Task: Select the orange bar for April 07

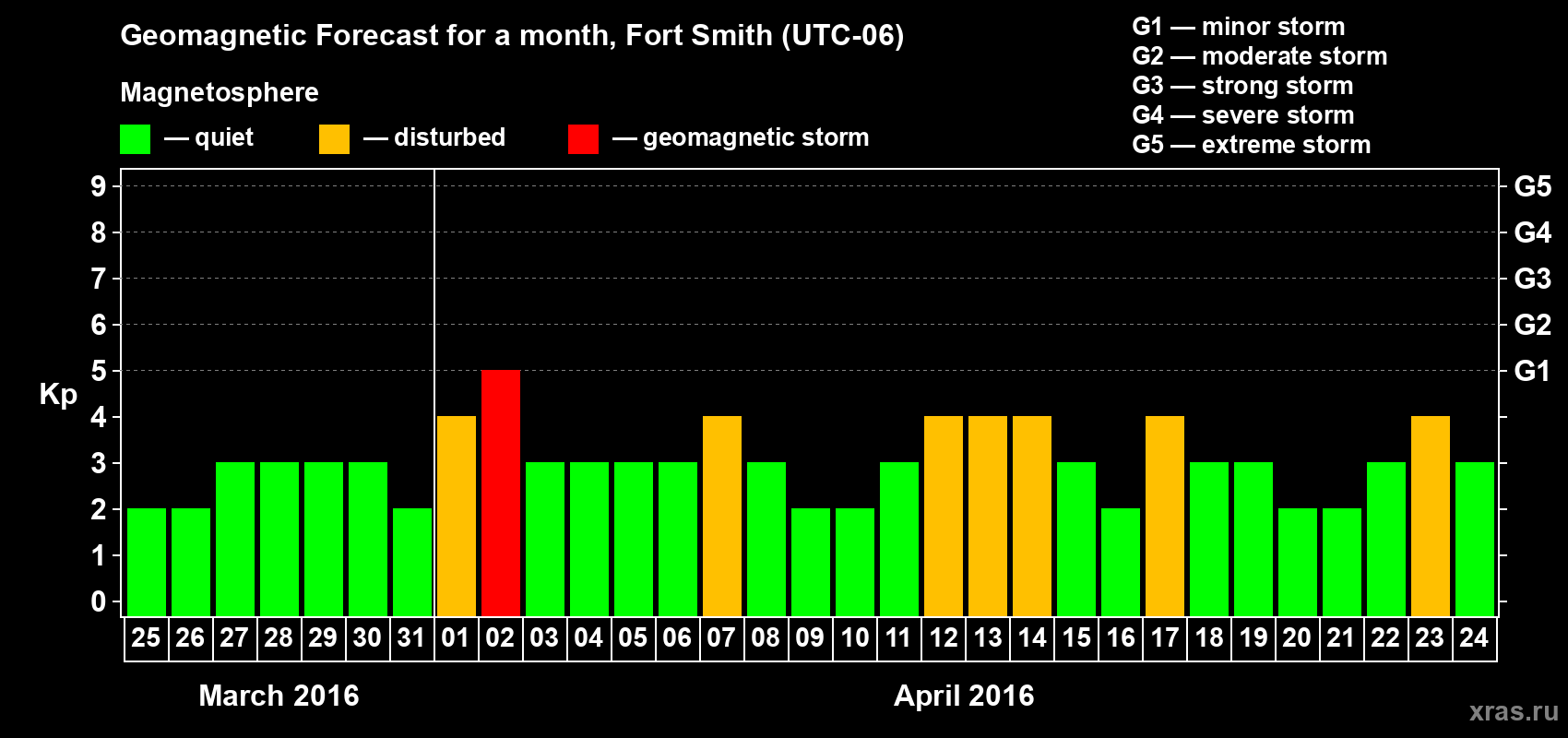Action: 722,516
